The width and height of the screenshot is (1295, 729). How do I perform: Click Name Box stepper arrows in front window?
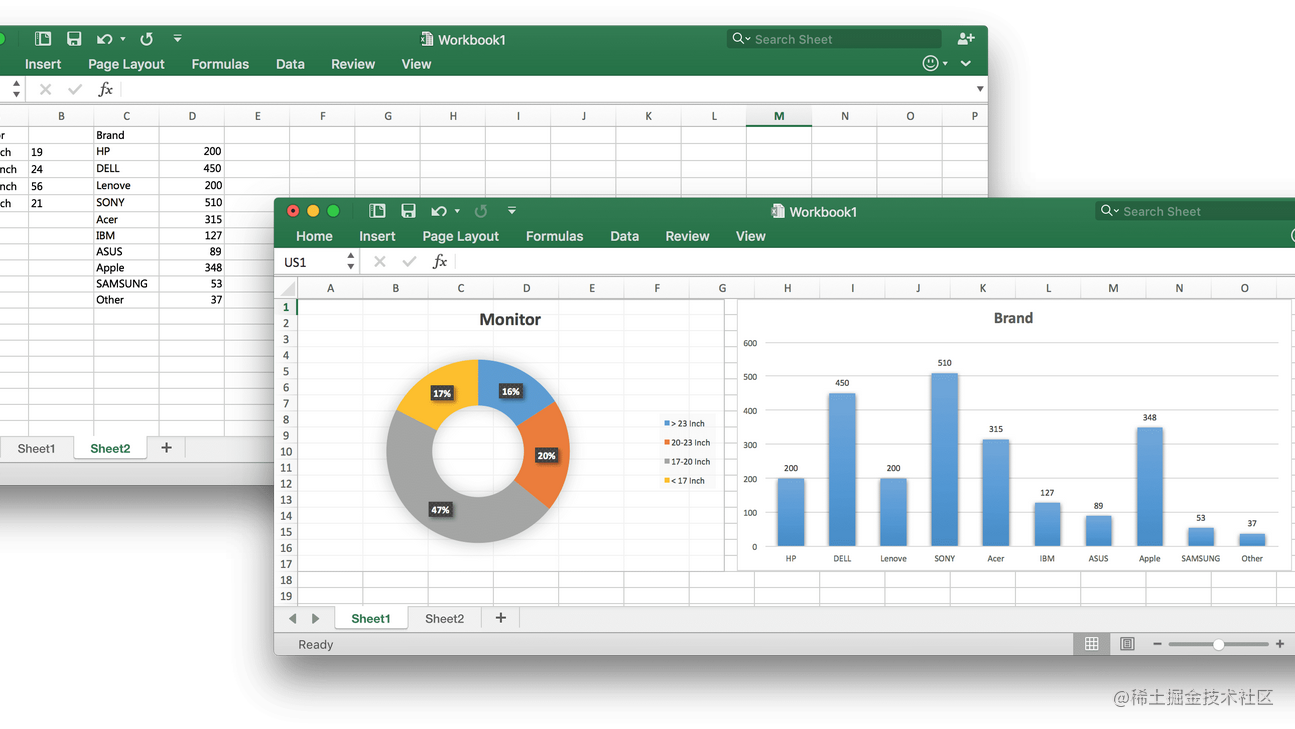point(351,262)
